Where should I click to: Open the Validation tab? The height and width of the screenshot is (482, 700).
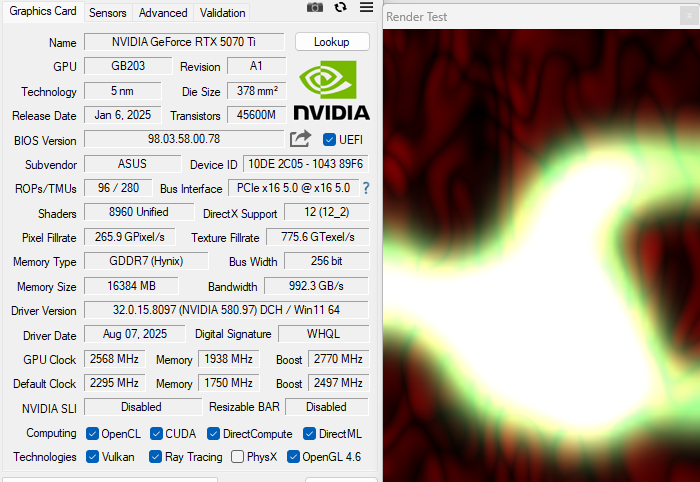click(x=222, y=13)
